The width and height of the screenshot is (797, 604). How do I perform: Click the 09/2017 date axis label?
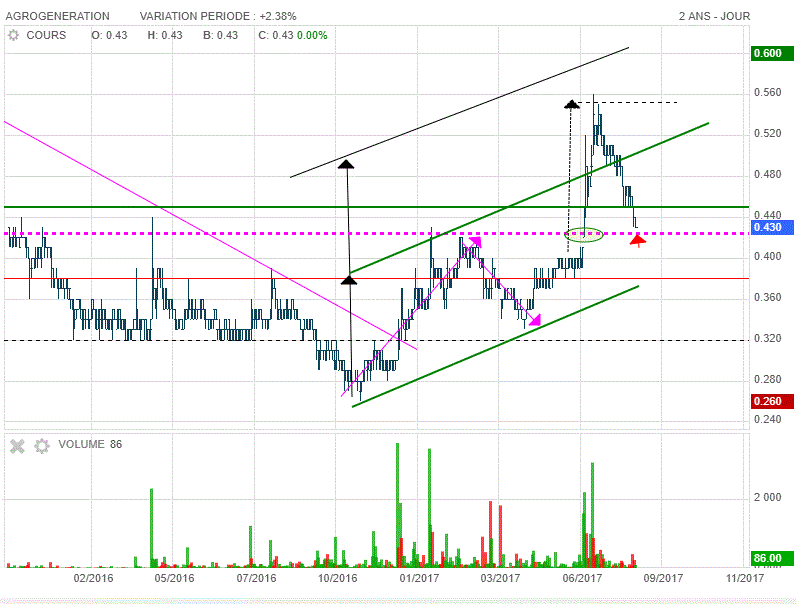(663, 578)
